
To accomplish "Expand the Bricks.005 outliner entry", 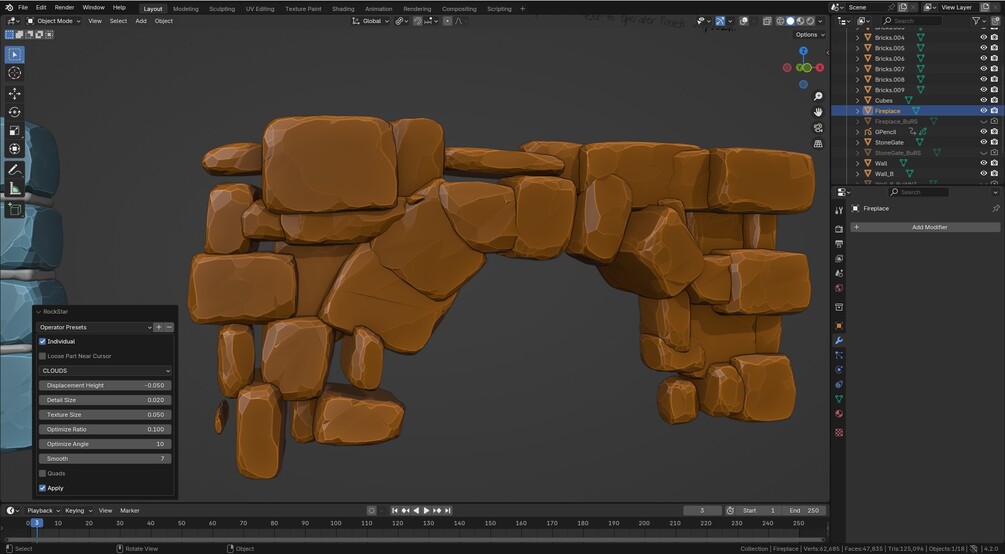I will (x=858, y=48).
